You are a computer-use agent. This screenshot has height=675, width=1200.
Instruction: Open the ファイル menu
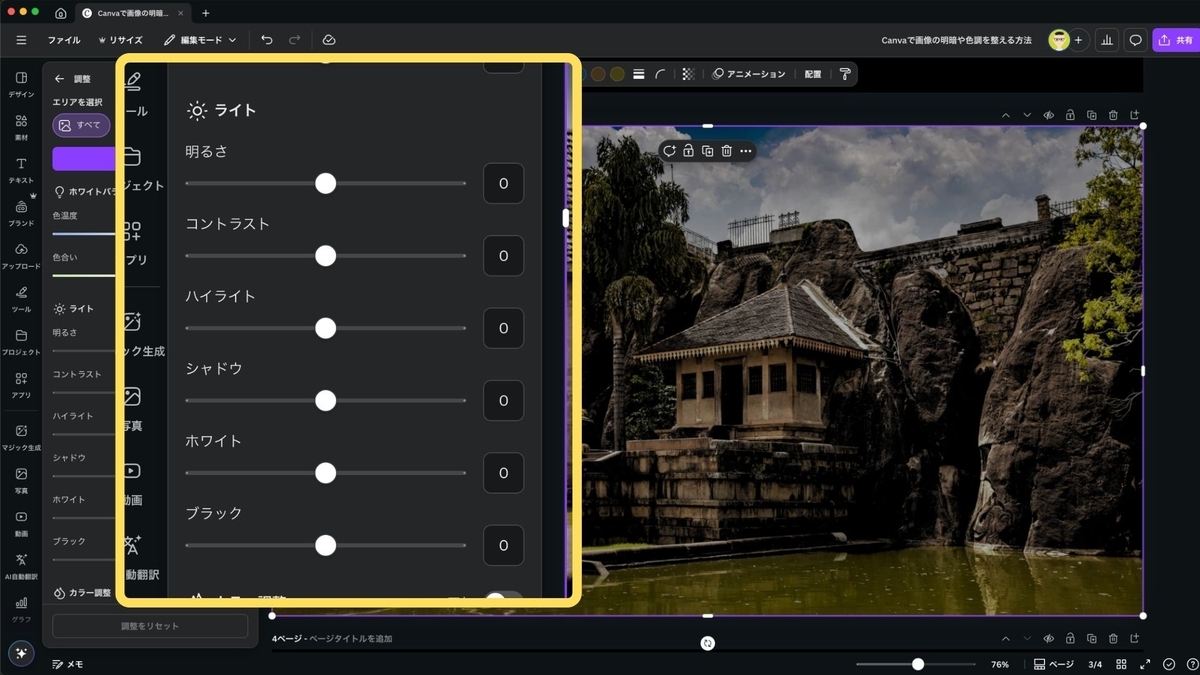(x=64, y=40)
